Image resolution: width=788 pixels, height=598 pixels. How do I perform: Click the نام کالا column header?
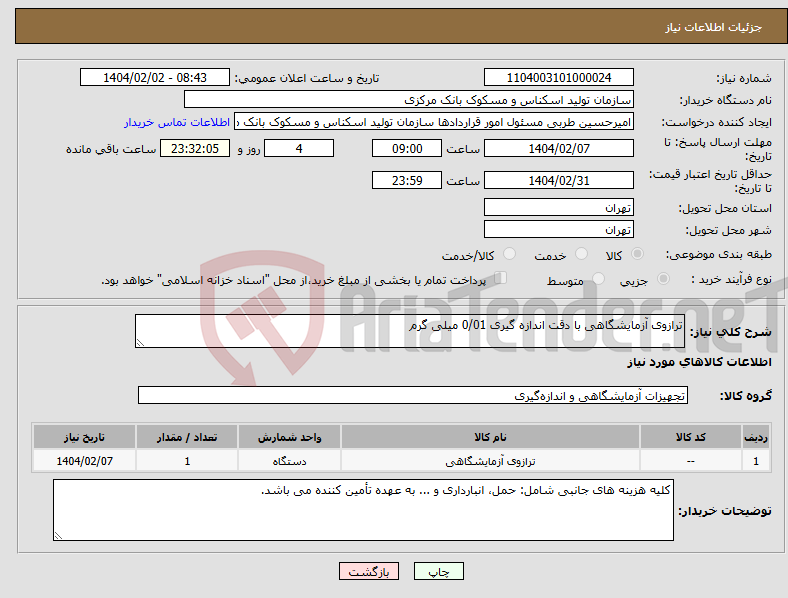[x=490, y=437]
